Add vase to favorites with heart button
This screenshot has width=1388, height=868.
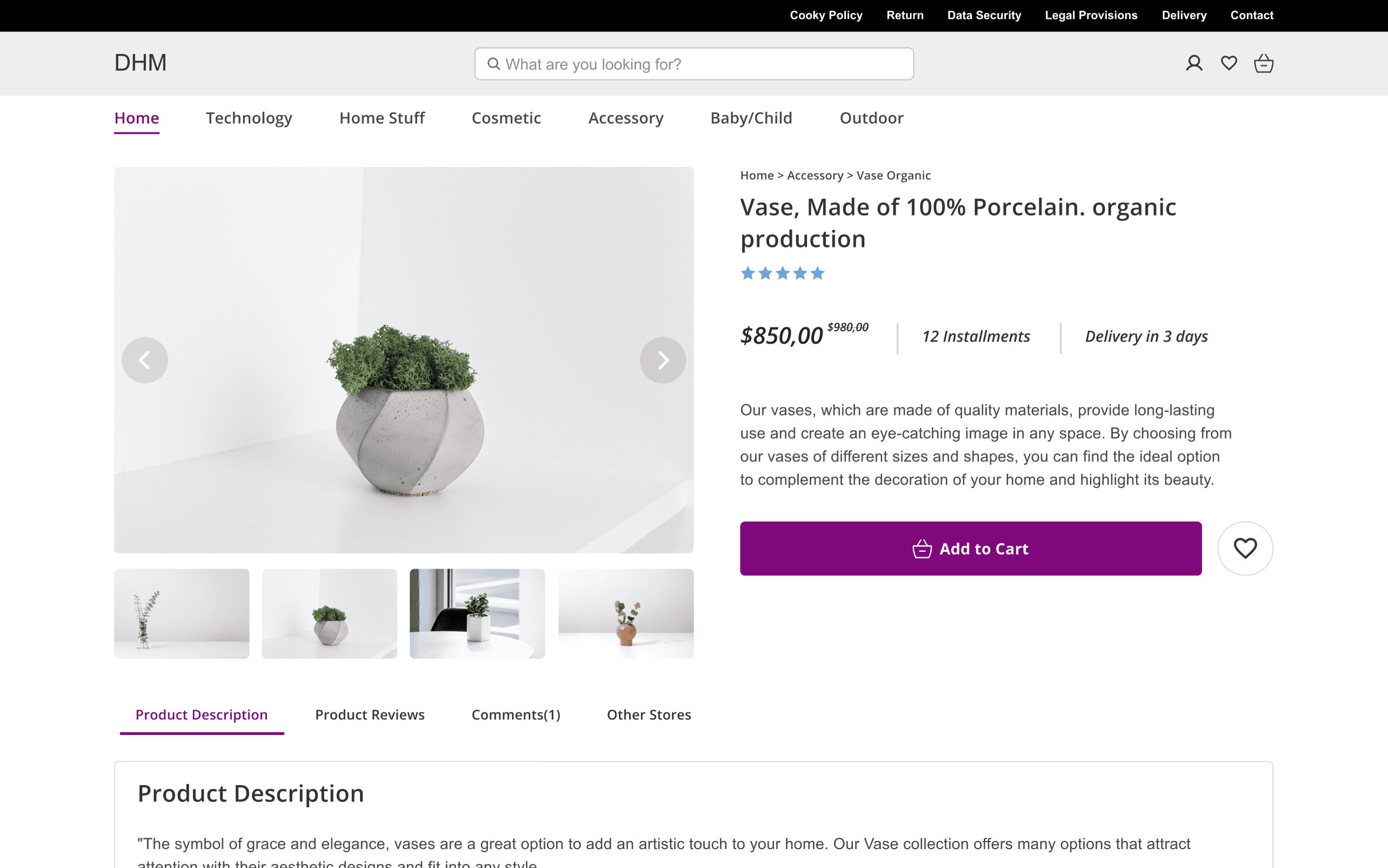tap(1245, 548)
